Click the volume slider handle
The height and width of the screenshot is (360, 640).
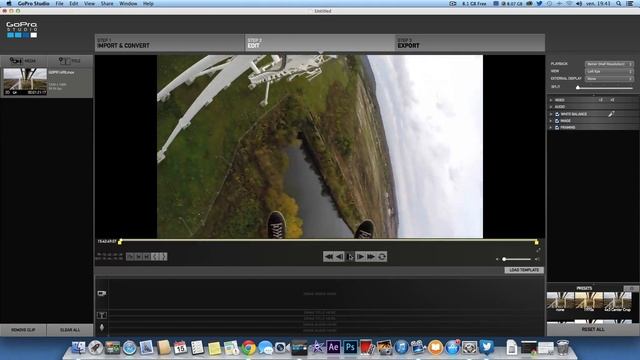[504, 259]
